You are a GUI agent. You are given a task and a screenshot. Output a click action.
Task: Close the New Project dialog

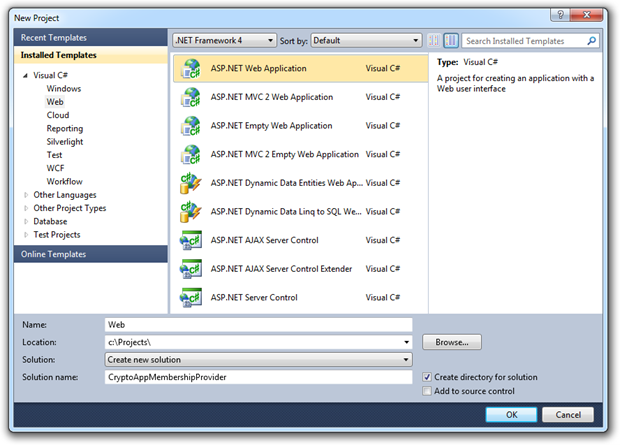pos(587,15)
